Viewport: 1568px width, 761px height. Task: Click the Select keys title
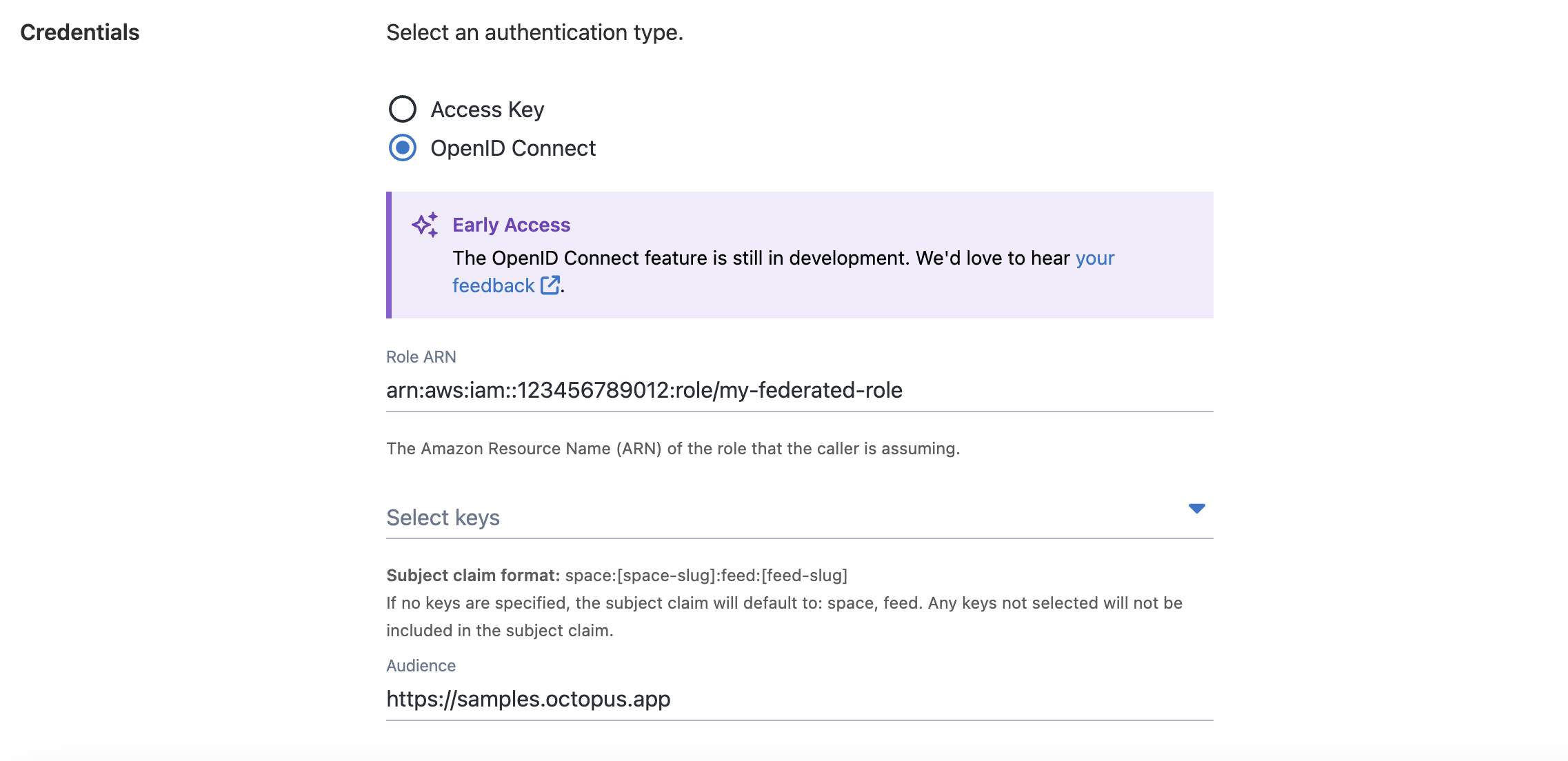click(x=444, y=516)
